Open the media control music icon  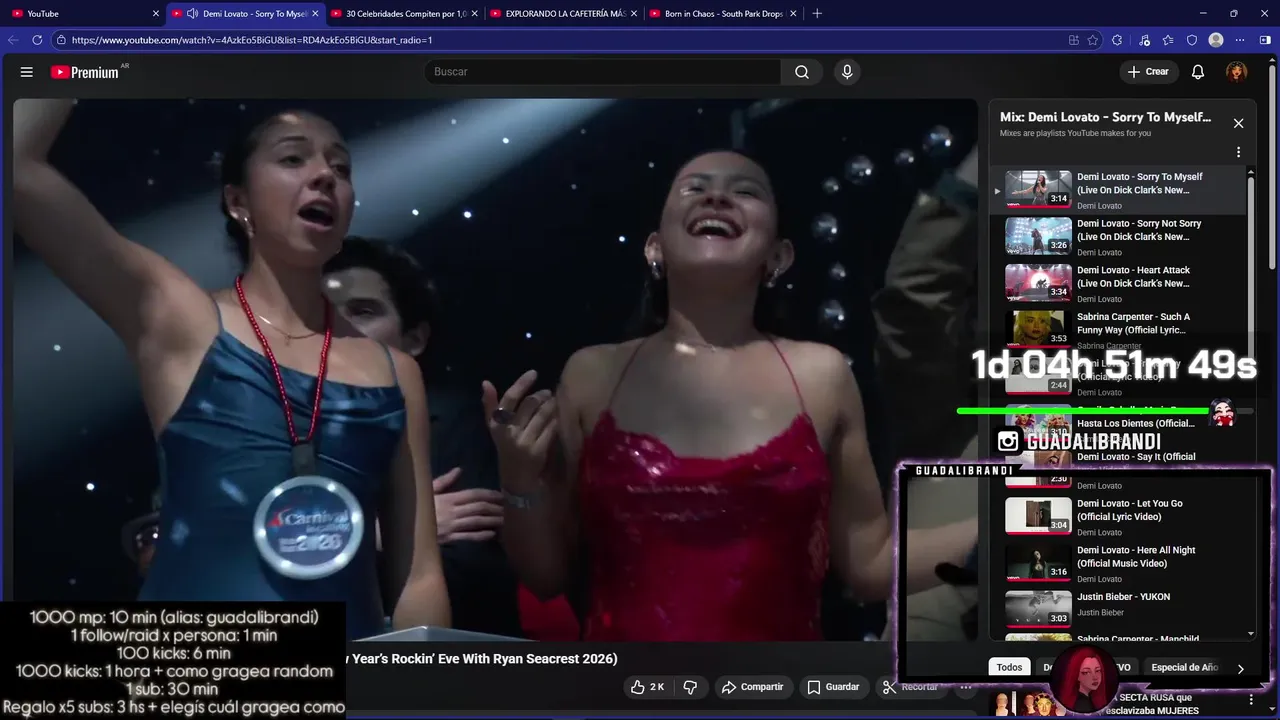[x=1143, y=40]
